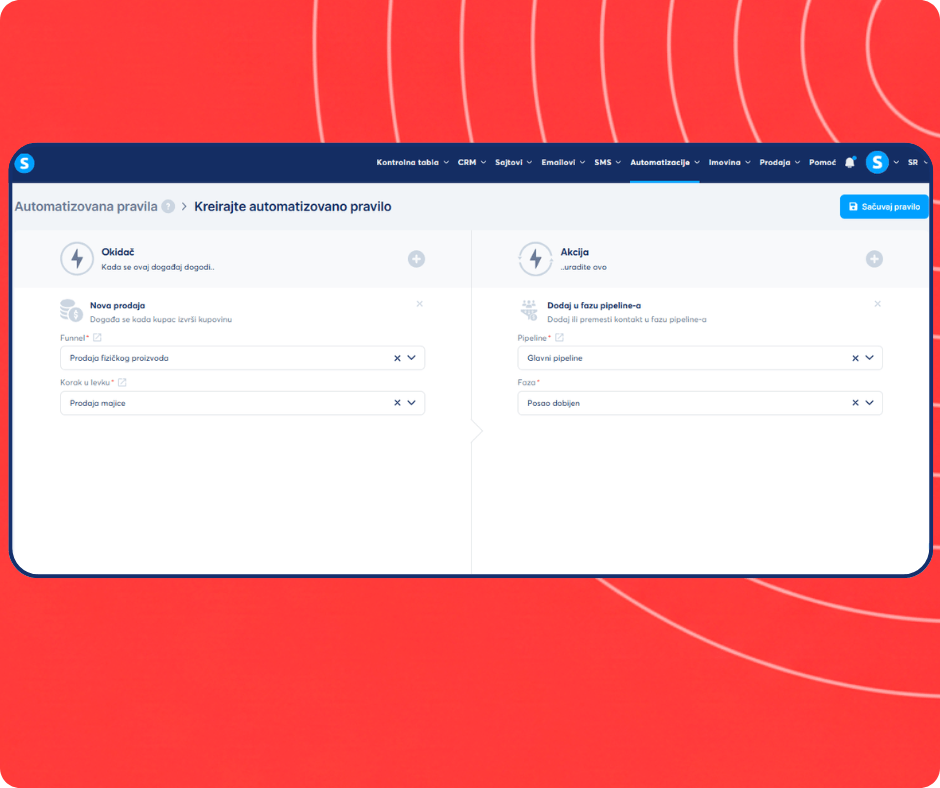Viewport: 940px width, 788px height.
Task: Click the Kreirajte automatizovano pravilo heading
Action: click(x=293, y=206)
